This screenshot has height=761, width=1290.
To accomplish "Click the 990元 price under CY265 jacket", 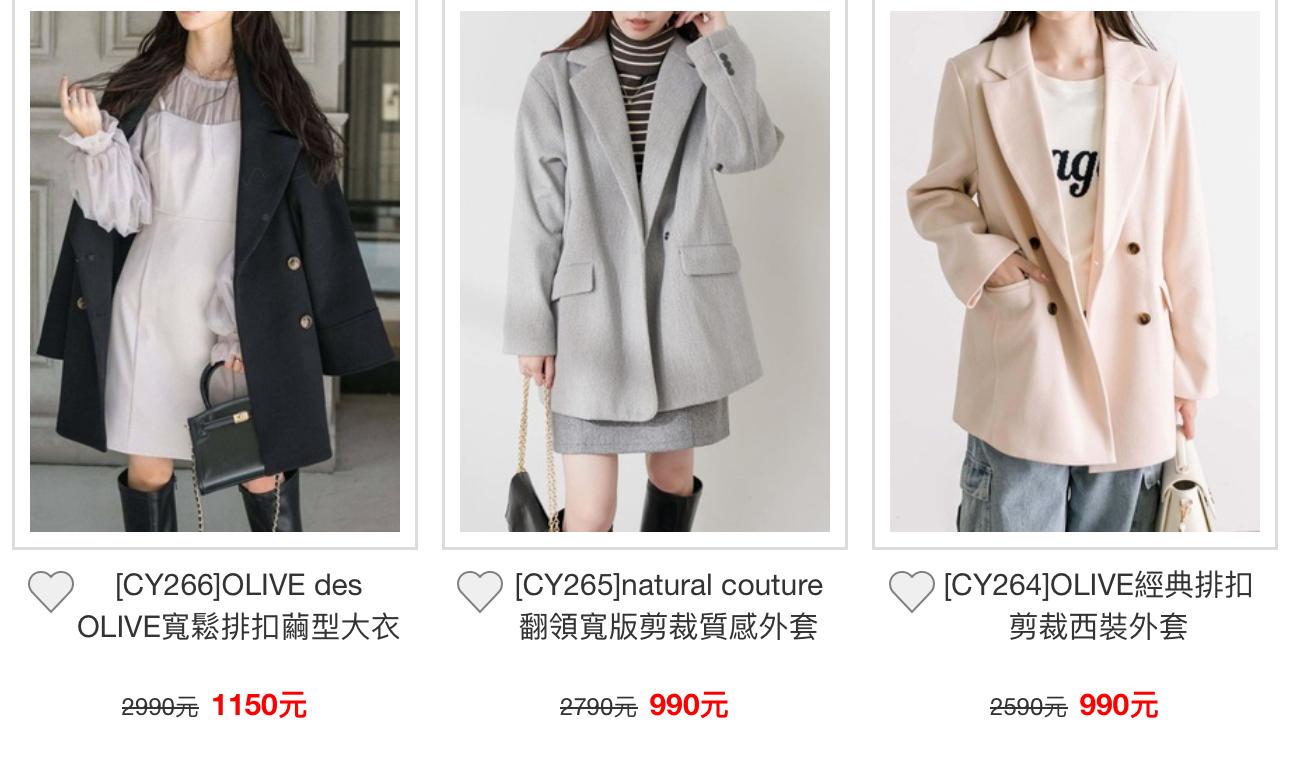I will [x=688, y=705].
